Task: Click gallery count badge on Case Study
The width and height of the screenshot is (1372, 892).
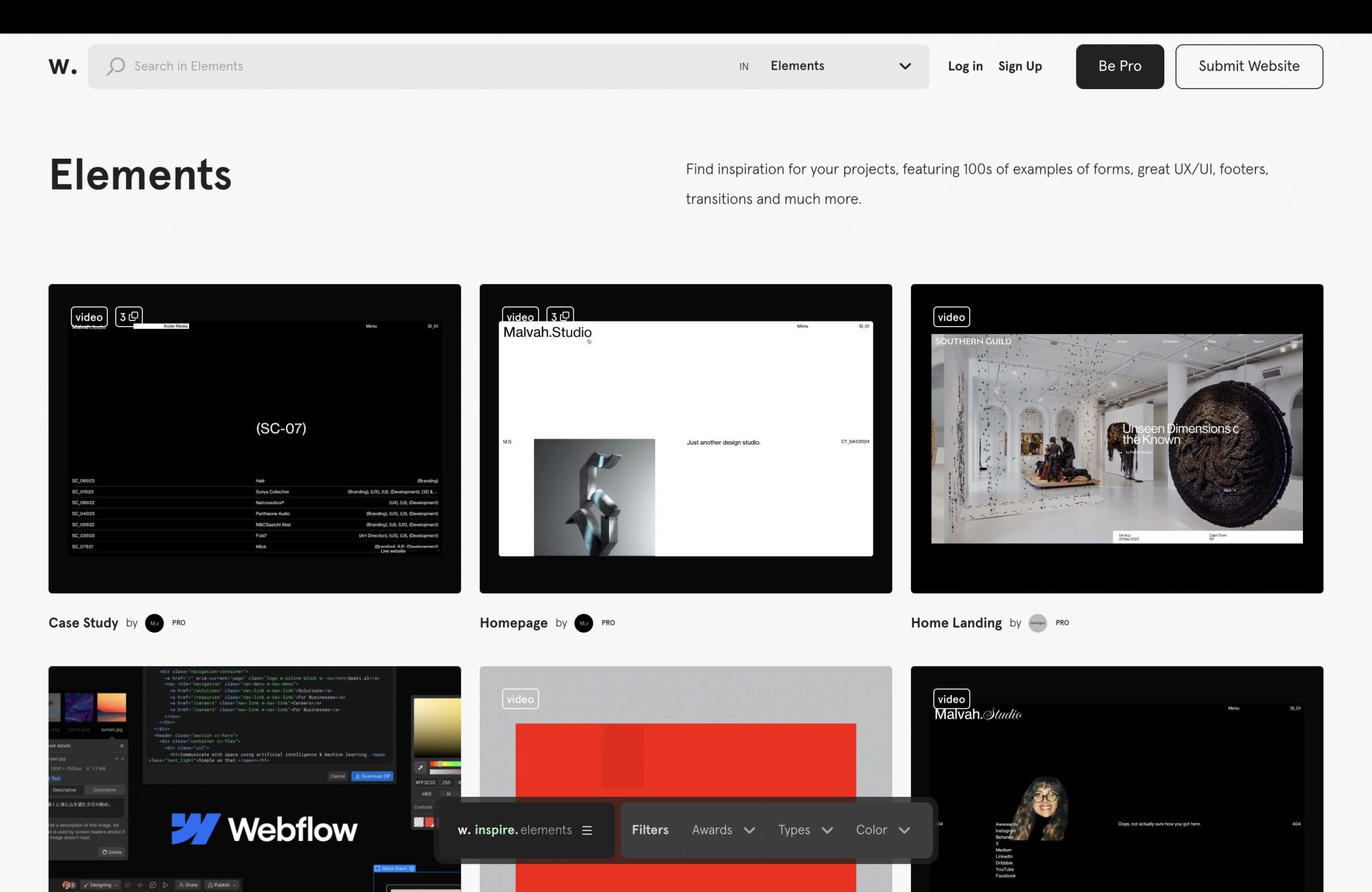Action: (x=129, y=317)
